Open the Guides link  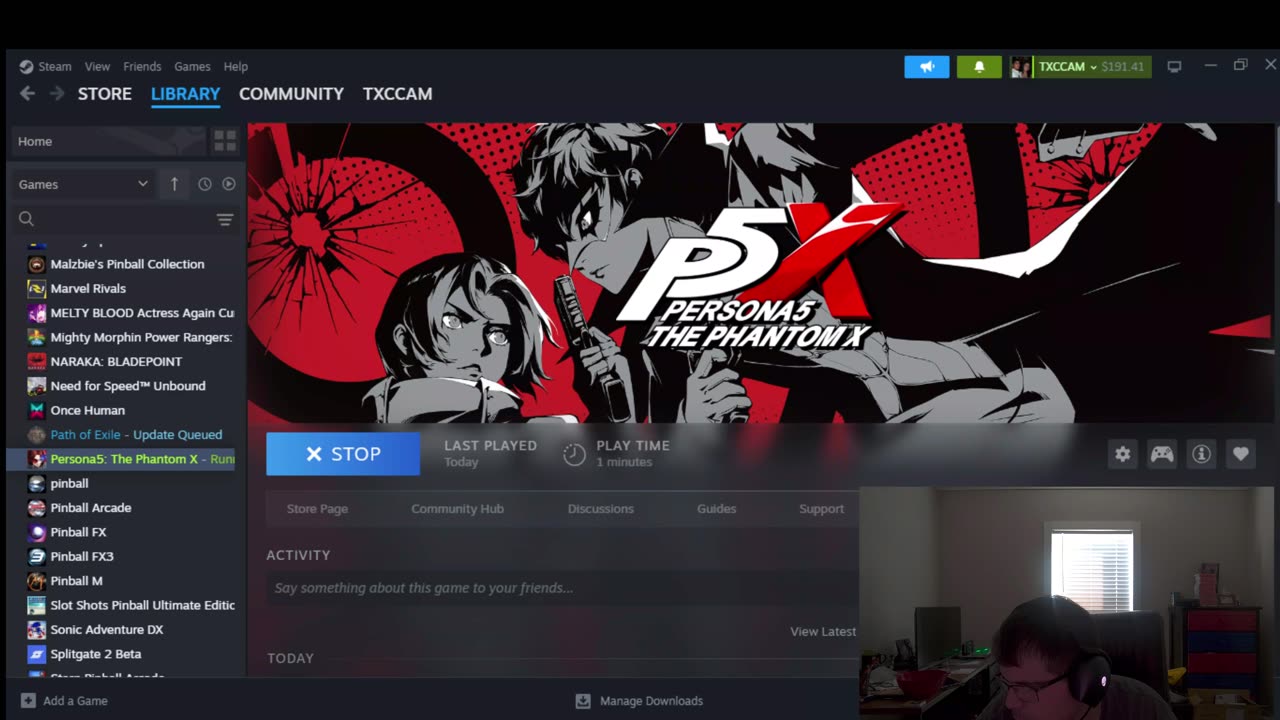(716, 509)
